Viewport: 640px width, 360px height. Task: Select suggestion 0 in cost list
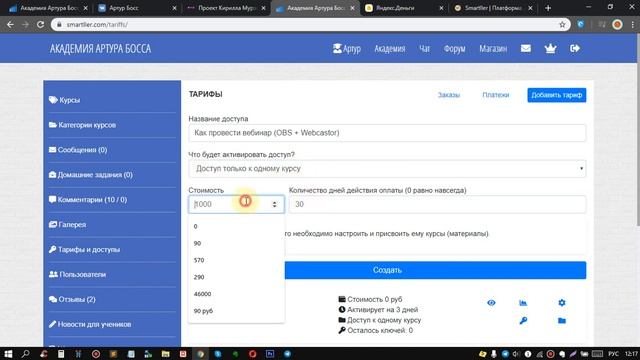coord(236,226)
